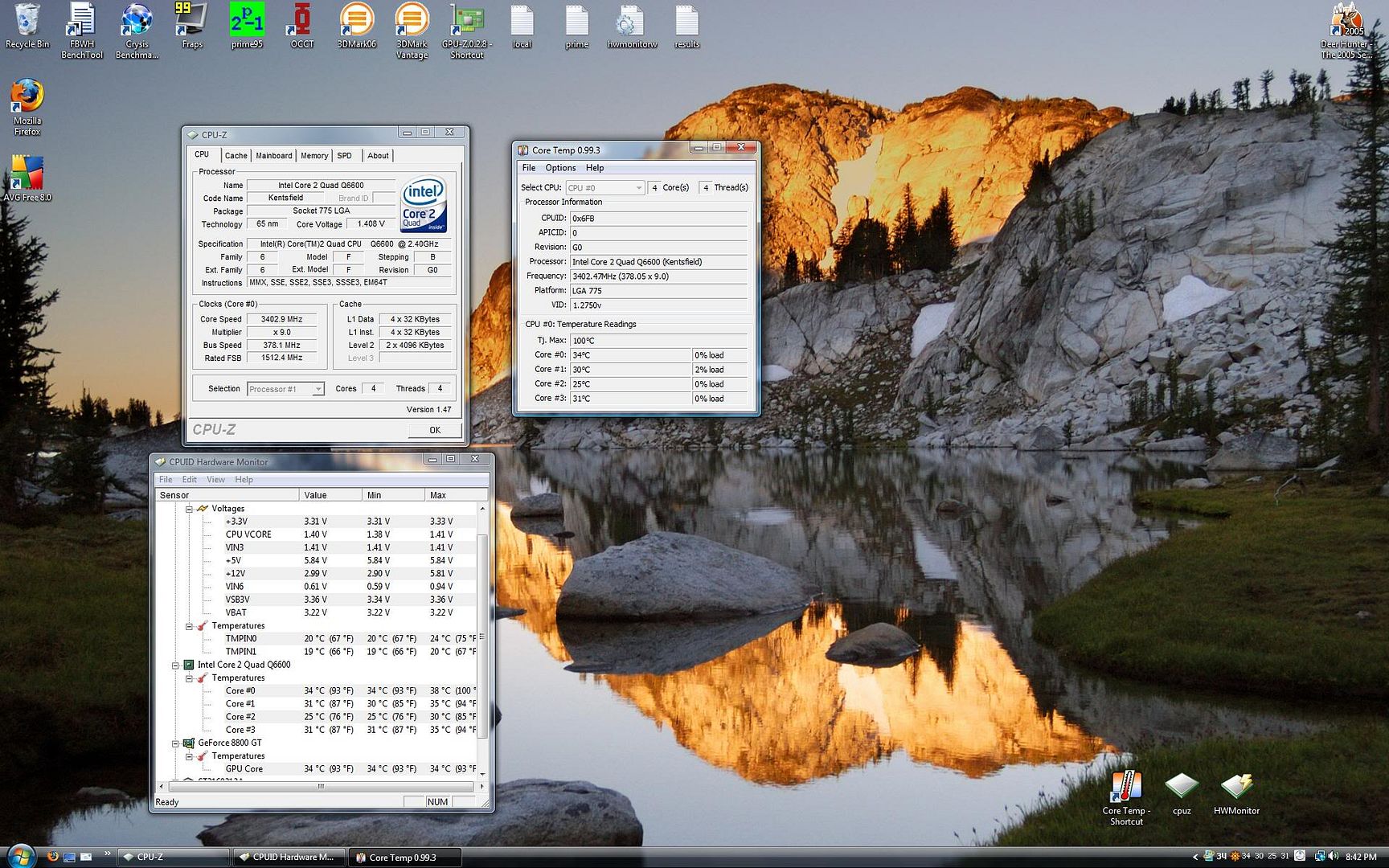This screenshot has height=868, width=1389.
Task: Switch to Core Temp from the taskbar
Action: (x=404, y=858)
